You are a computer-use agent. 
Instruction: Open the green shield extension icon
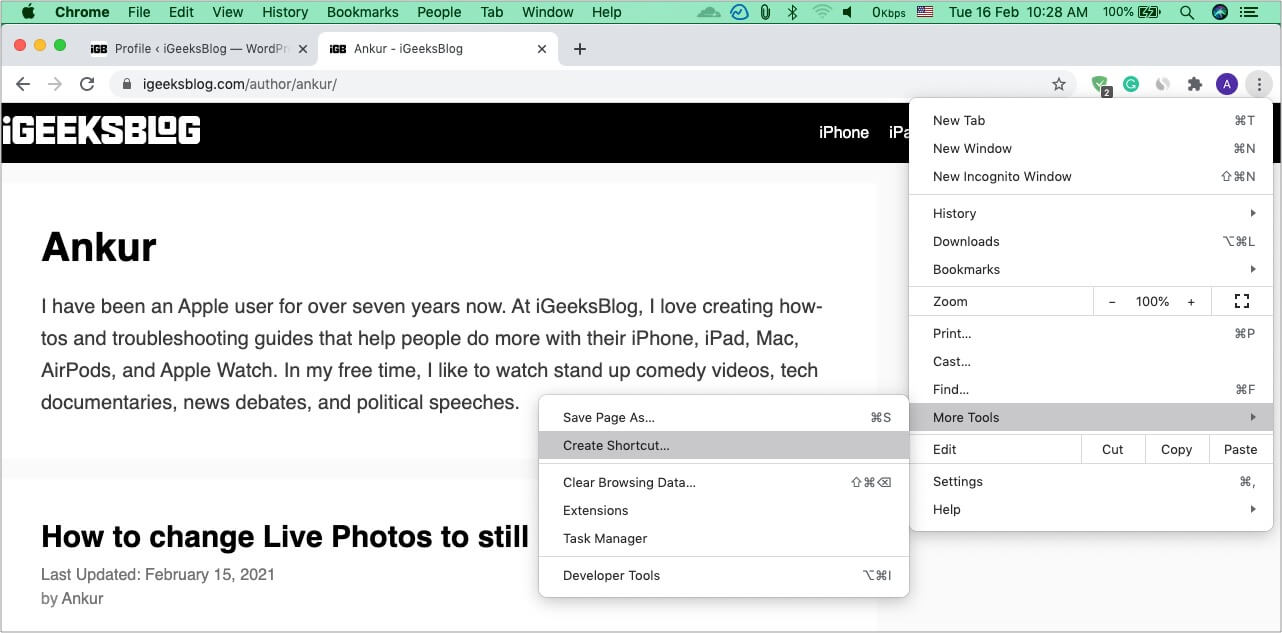[1100, 85]
